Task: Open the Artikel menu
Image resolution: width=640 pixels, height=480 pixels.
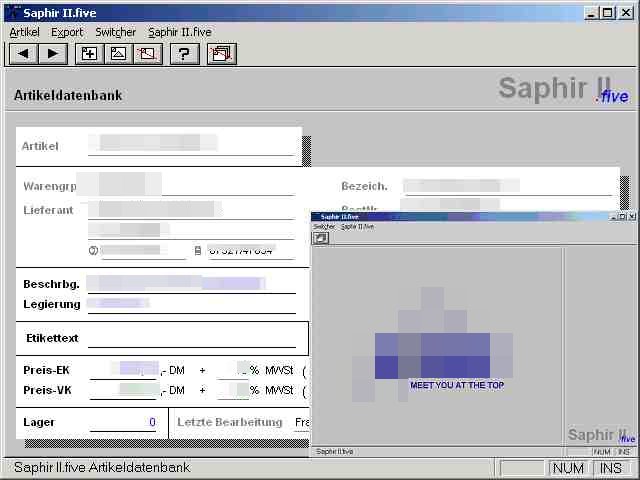Action: (x=24, y=32)
